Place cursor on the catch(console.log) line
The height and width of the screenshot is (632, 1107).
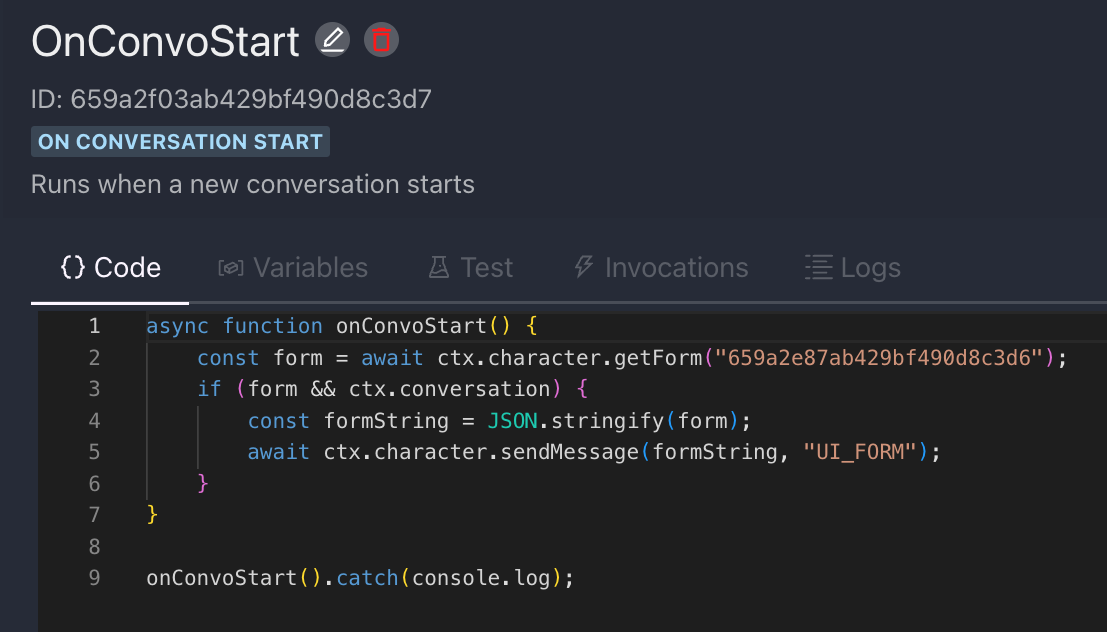pyautogui.click(x=360, y=578)
